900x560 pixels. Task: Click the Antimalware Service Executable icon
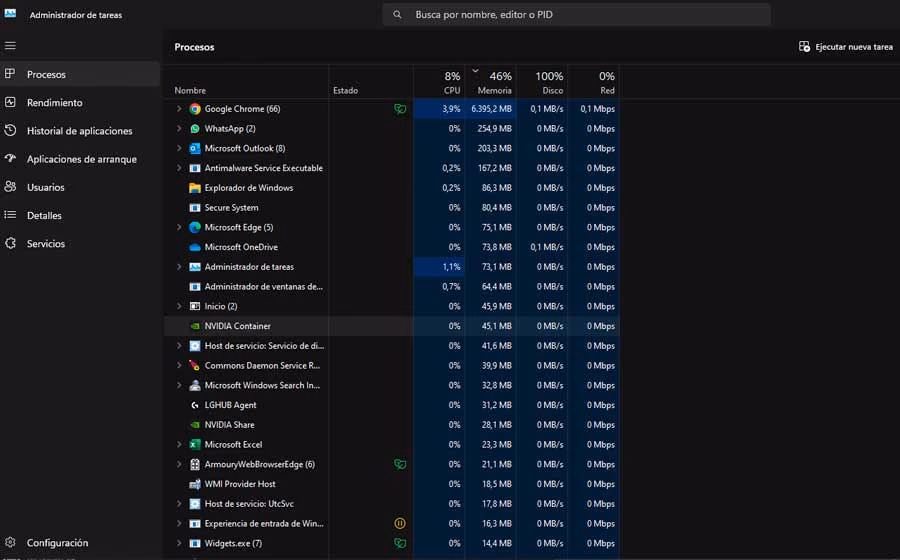tap(195, 169)
